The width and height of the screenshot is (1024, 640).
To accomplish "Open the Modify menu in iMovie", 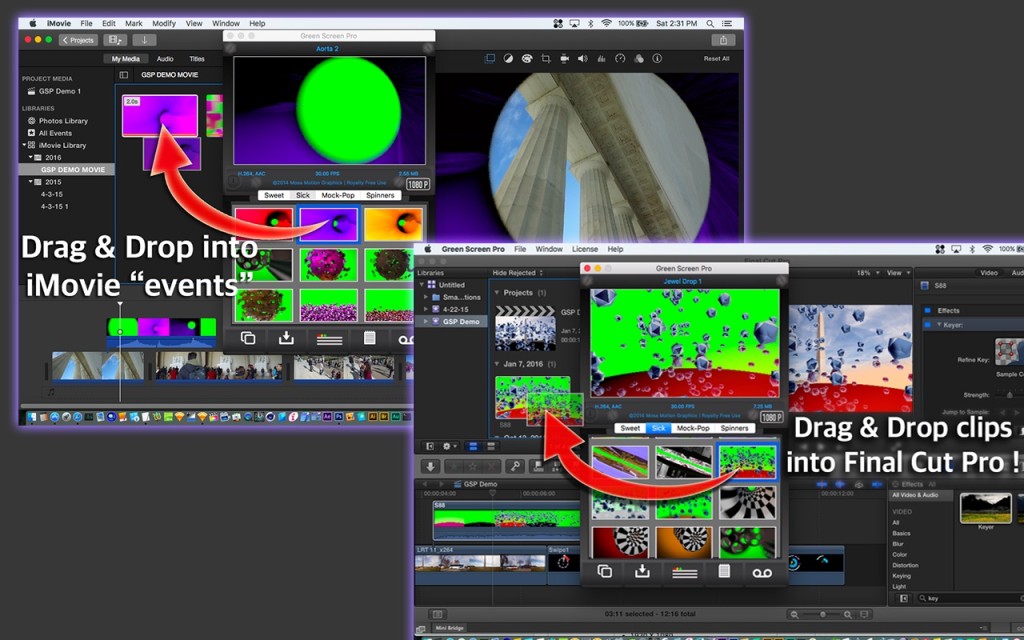I will [163, 23].
